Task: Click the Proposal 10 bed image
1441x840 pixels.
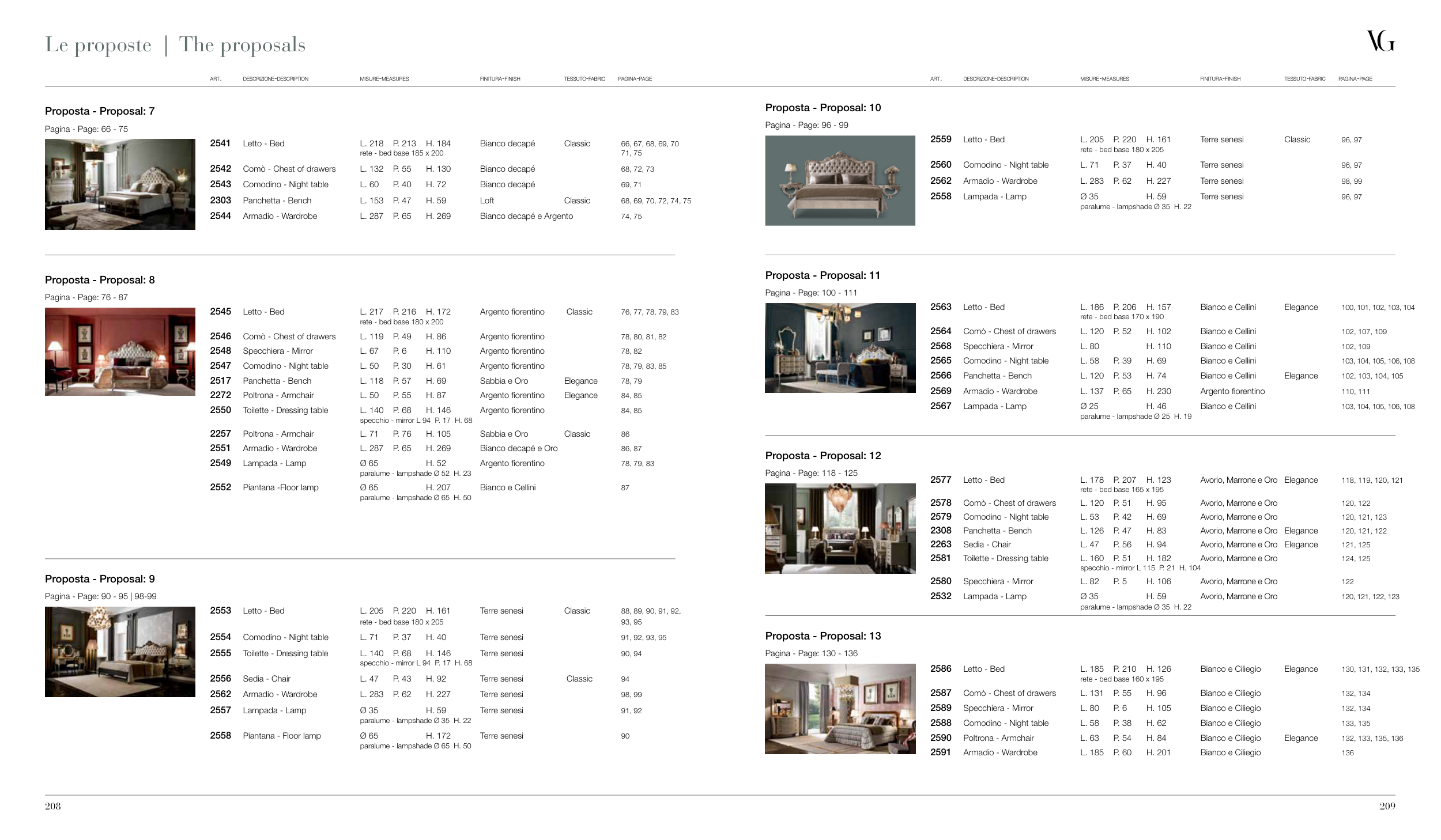Action: pyautogui.click(x=840, y=180)
